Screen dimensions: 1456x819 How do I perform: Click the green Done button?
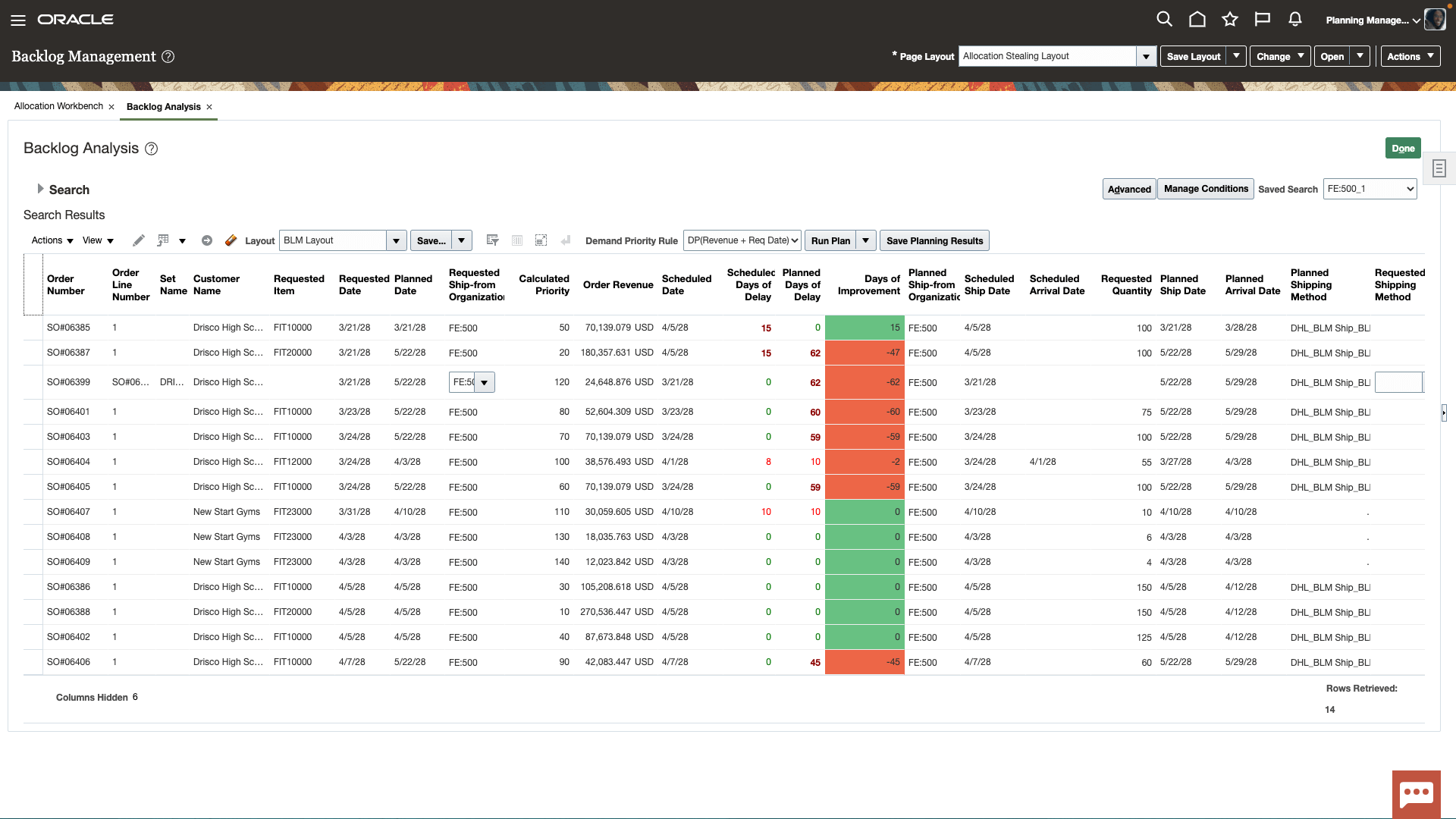coord(1402,148)
